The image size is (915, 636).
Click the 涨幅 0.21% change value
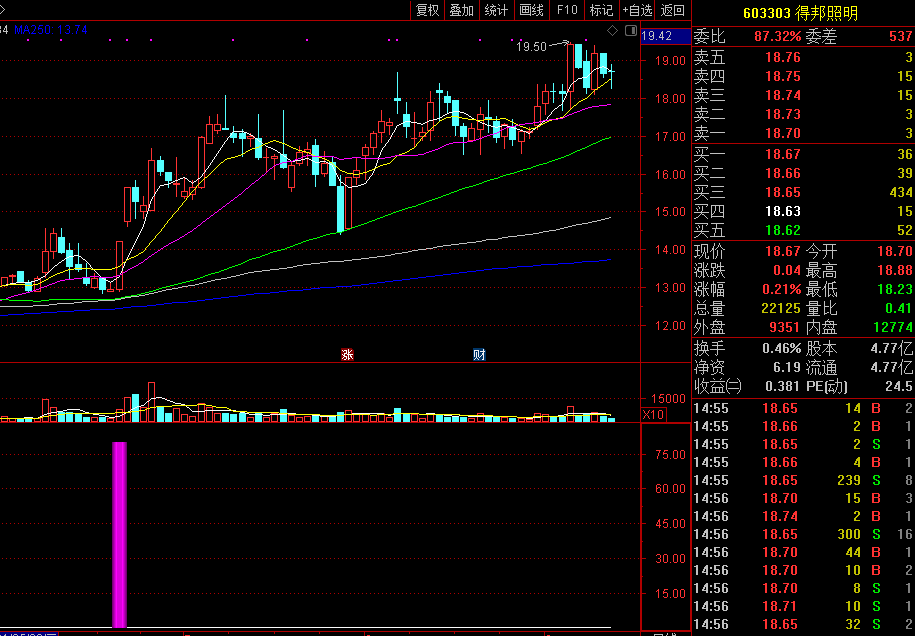tap(781, 289)
